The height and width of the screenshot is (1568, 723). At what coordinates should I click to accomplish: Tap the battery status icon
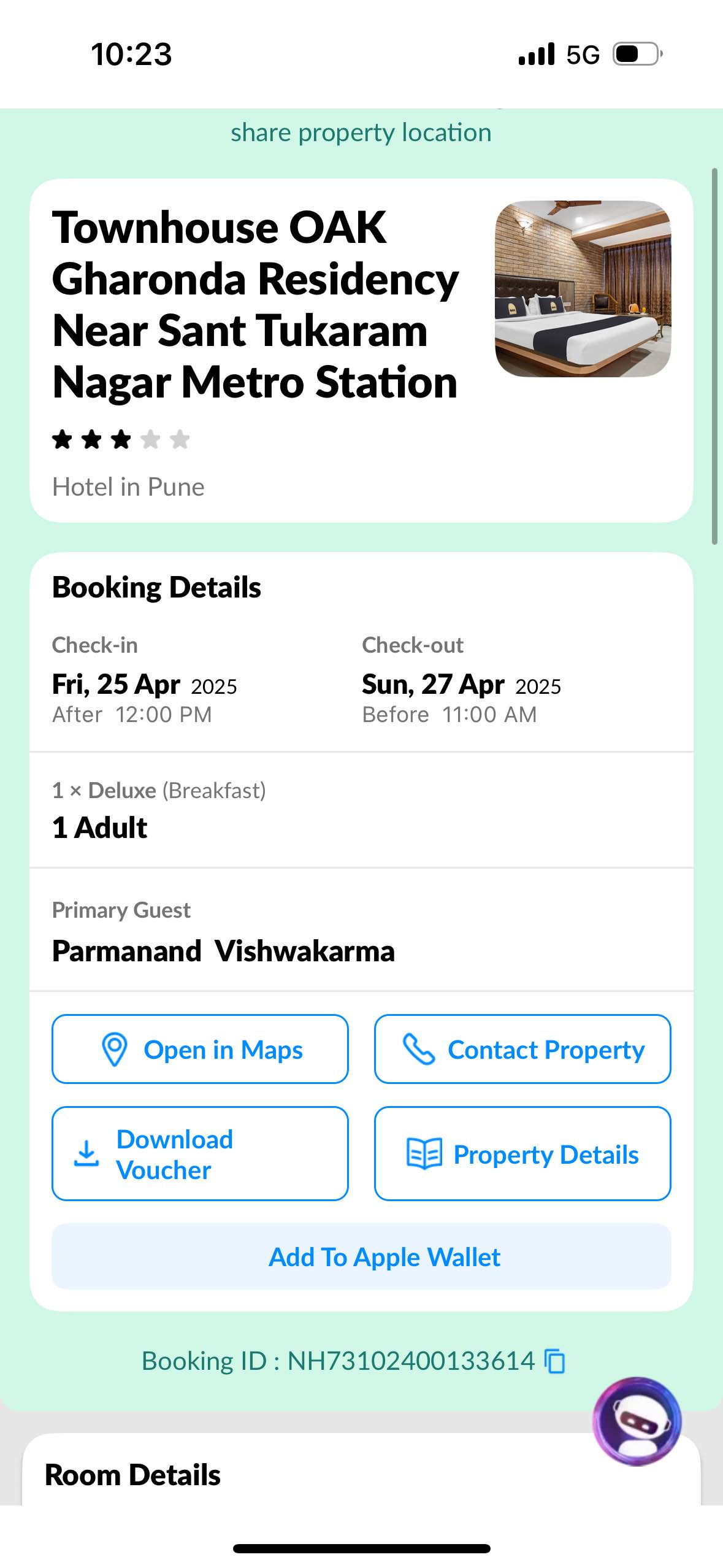point(638,54)
